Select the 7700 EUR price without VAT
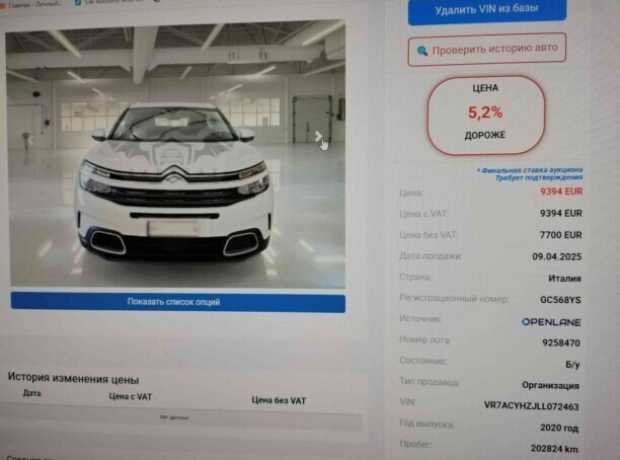Viewport: 620px width, 460px height. click(x=561, y=235)
